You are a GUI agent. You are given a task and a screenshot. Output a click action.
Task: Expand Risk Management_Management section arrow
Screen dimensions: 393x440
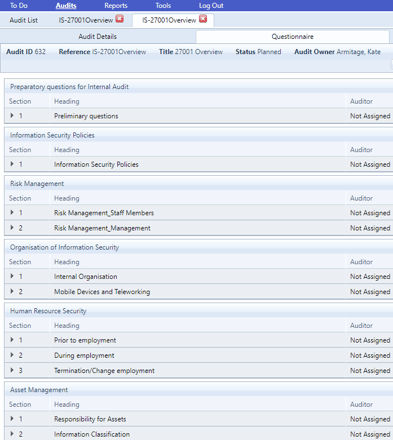(12, 227)
